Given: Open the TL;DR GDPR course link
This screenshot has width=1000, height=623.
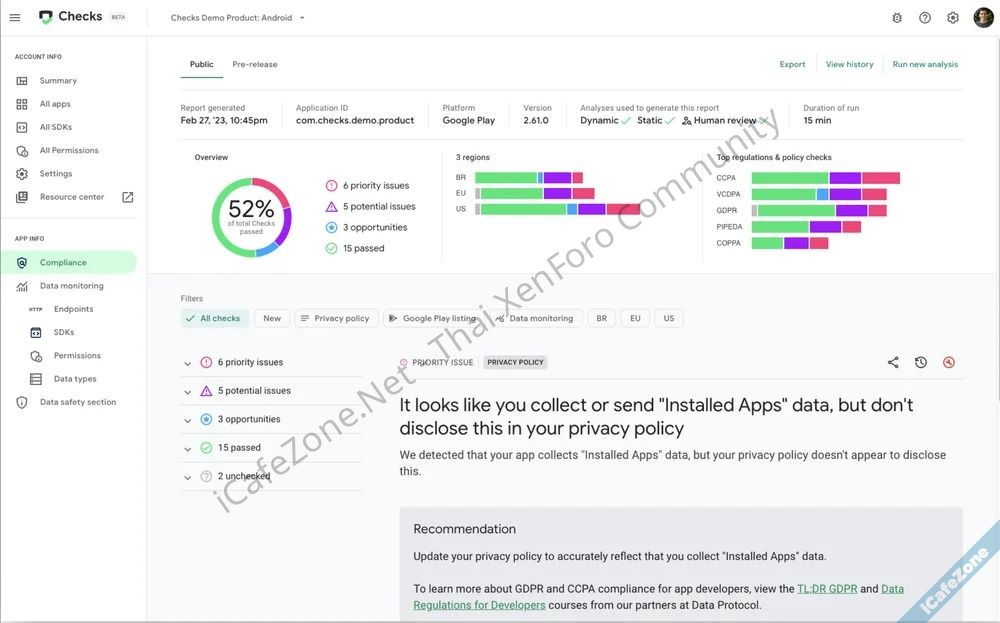Looking at the screenshot, I should 826,589.
